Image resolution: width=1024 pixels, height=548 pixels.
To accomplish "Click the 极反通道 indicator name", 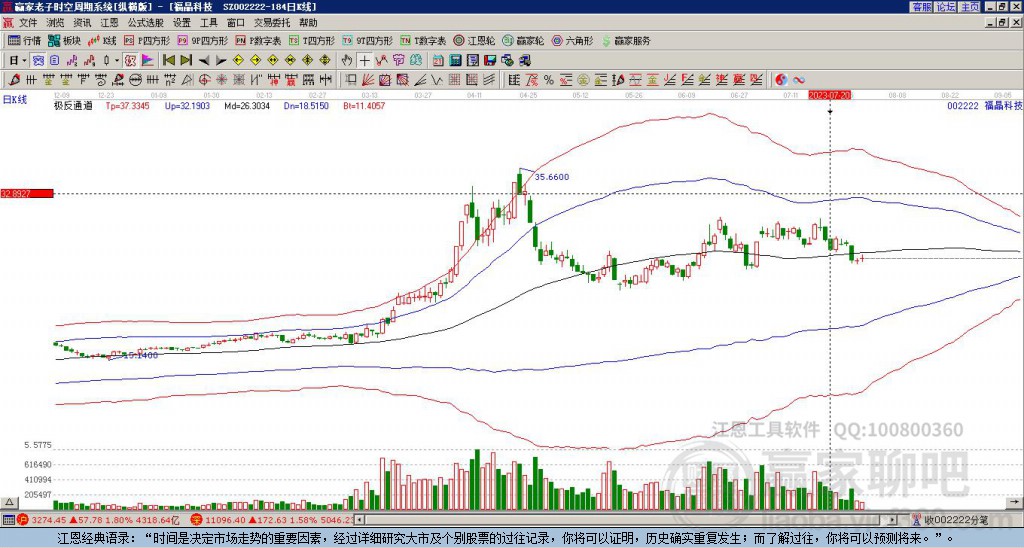I will point(73,105).
